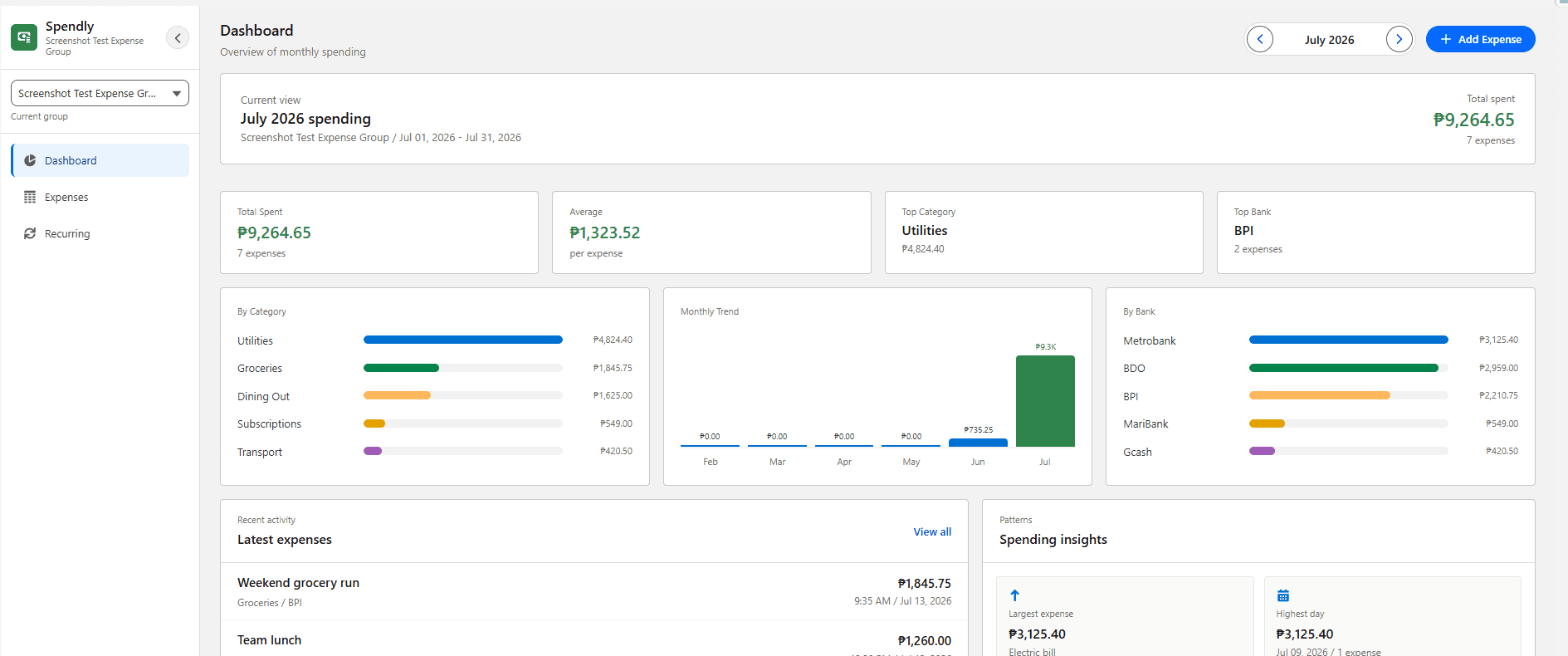The height and width of the screenshot is (656, 1568).
Task: Click the Gcash bank progress bar
Action: click(x=1349, y=451)
